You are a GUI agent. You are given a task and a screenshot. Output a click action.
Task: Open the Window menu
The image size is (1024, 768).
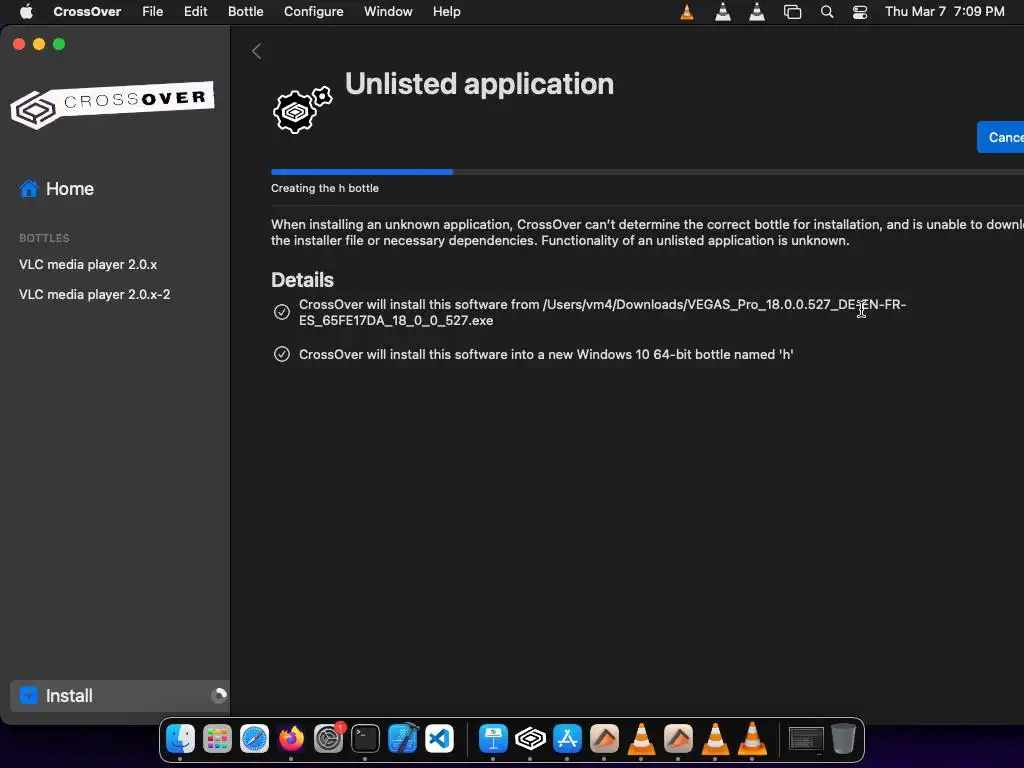[x=388, y=12]
